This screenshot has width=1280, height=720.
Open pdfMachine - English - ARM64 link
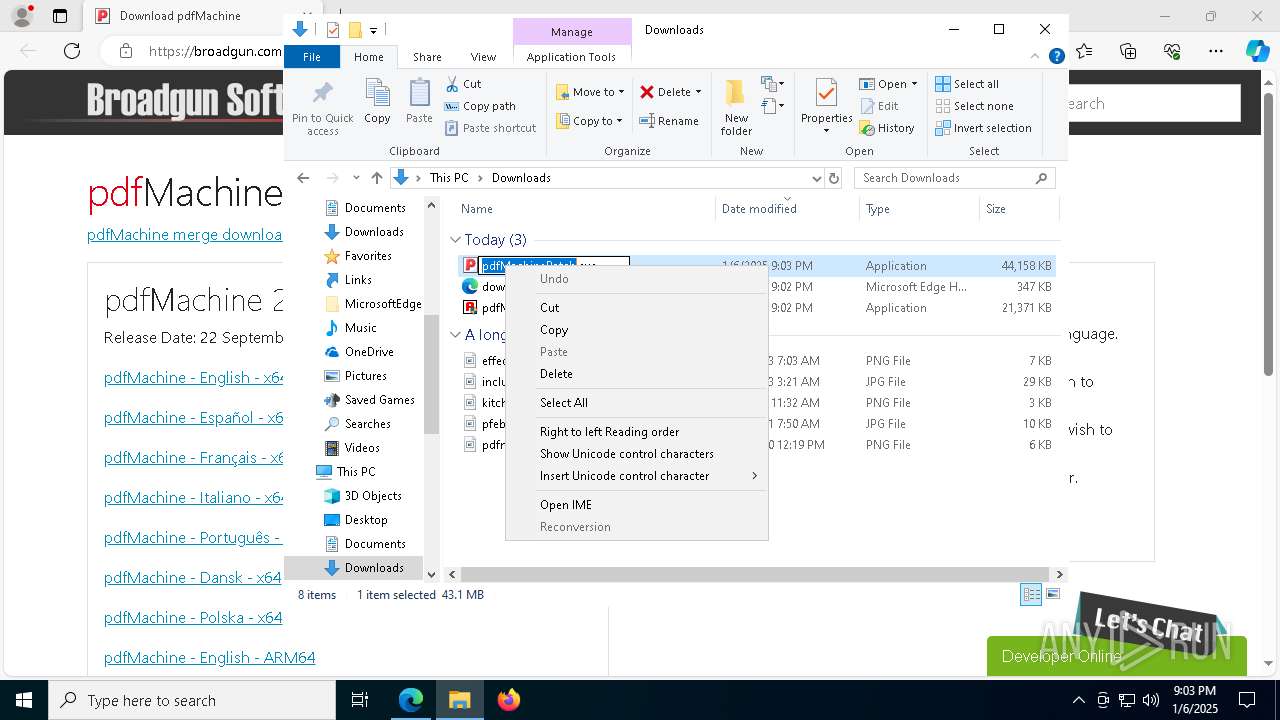pyautogui.click(x=209, y=658)
